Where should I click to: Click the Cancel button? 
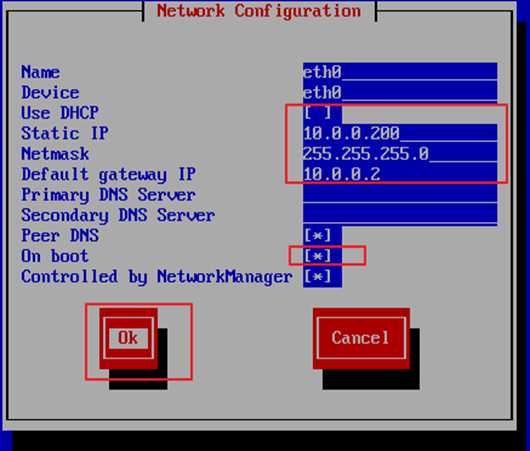(361, 338)
